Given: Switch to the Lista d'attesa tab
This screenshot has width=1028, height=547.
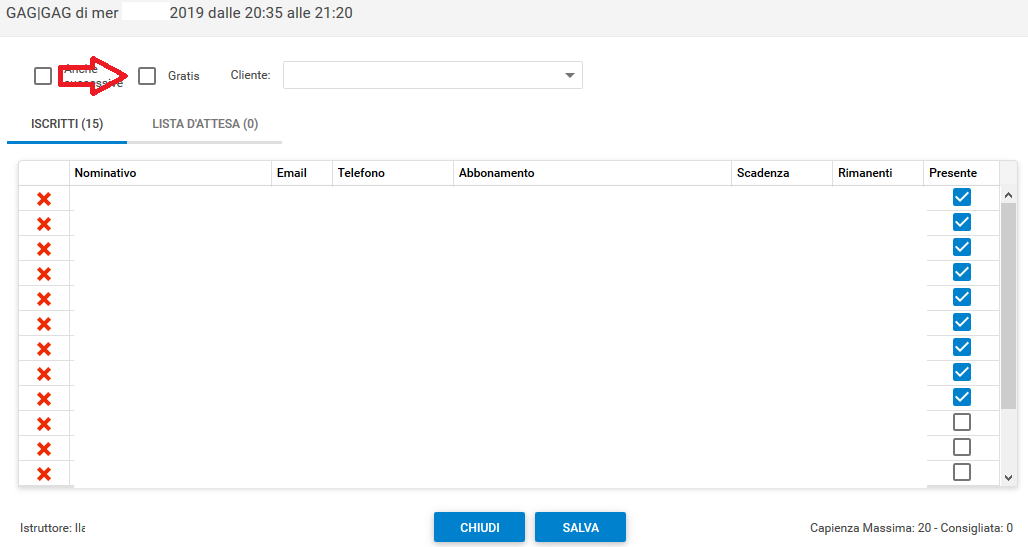Looking at the screenshot, I should 205,124.
